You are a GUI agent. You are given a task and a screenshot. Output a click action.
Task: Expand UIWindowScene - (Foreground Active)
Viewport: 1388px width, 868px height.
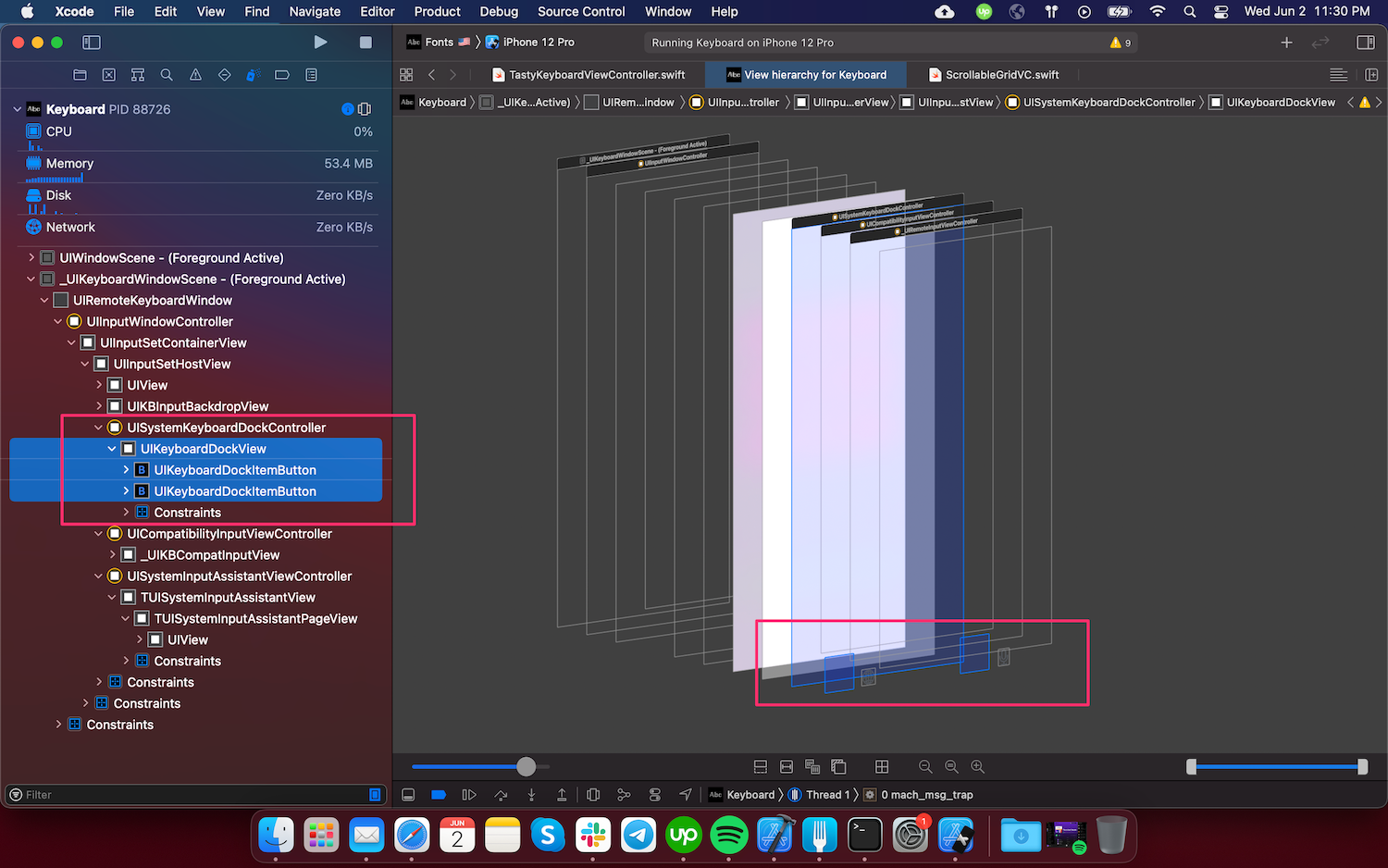[x=31, y=258]
